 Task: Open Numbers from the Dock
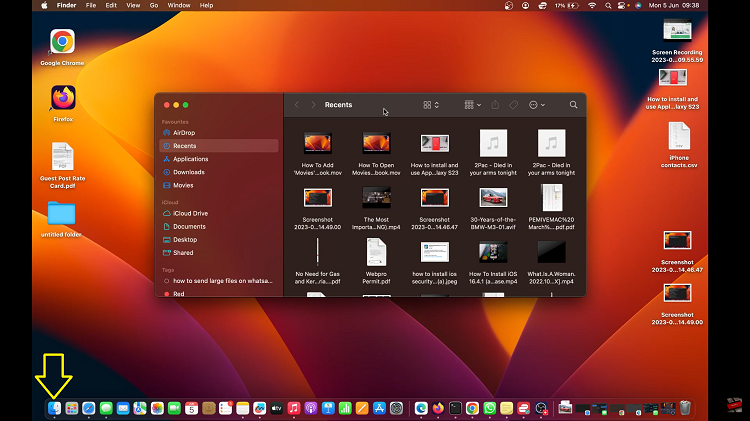pos(345,408)
